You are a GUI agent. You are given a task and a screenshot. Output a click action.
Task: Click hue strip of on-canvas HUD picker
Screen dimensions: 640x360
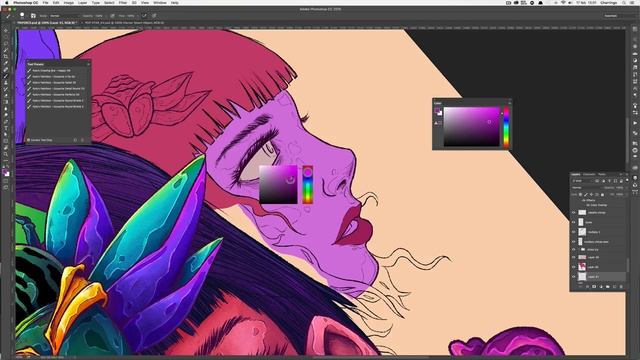pos(308,184)
